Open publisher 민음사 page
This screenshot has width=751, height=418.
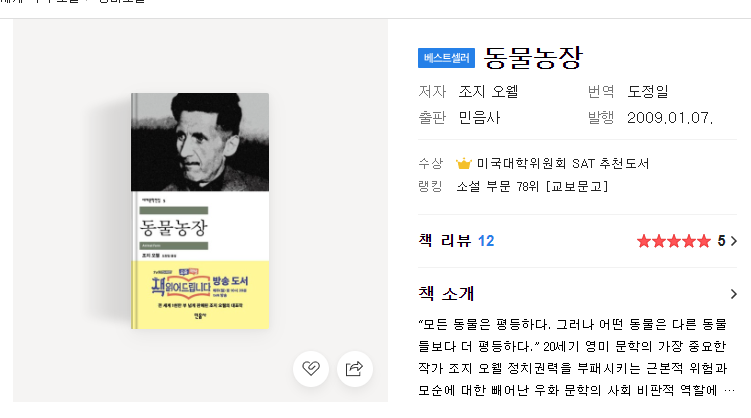coord(479,118)
